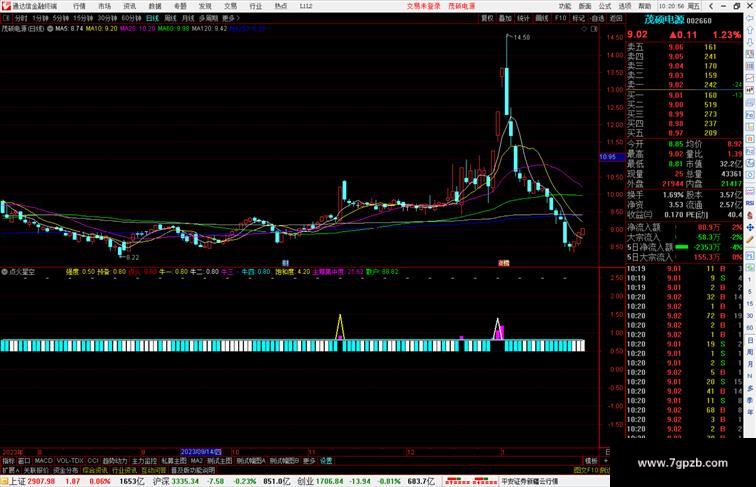The image size is (756, 487).
Task: Click the blue cross move icon in right sidebar
Action: (750, 227)
